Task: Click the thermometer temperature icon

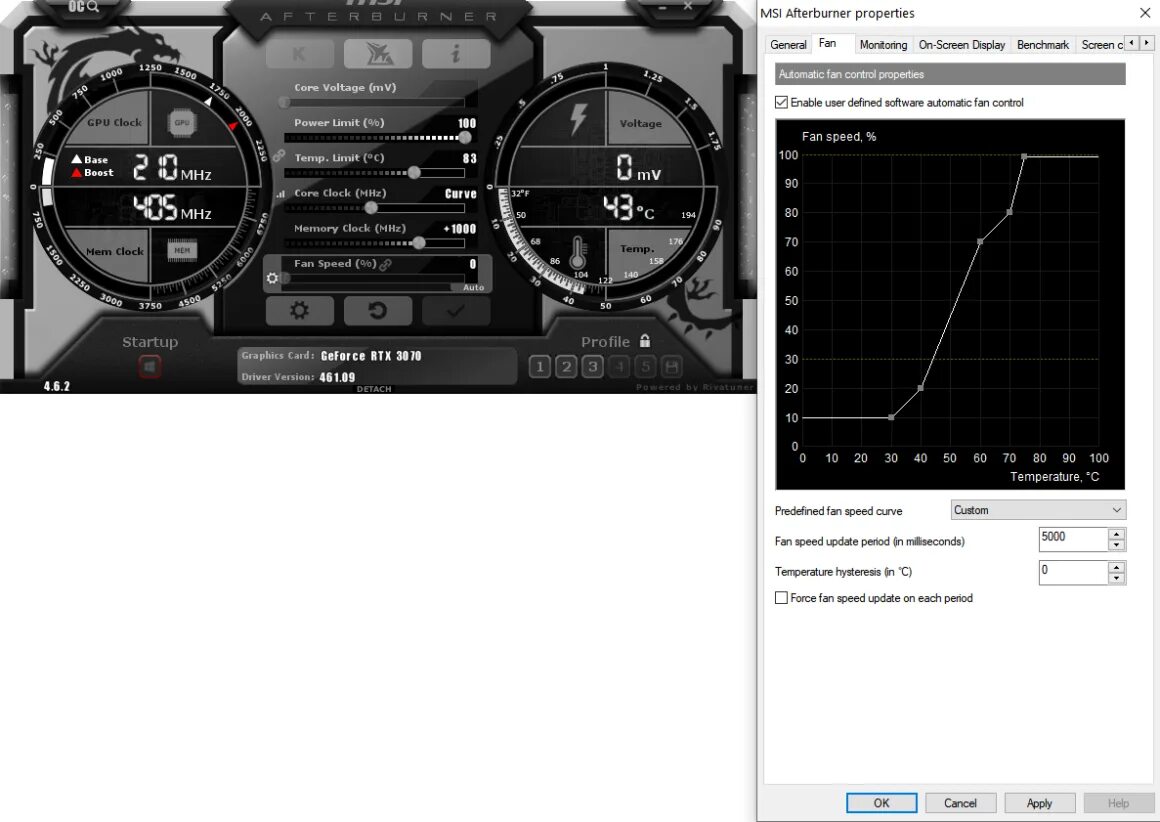Action: click(577, 252)
